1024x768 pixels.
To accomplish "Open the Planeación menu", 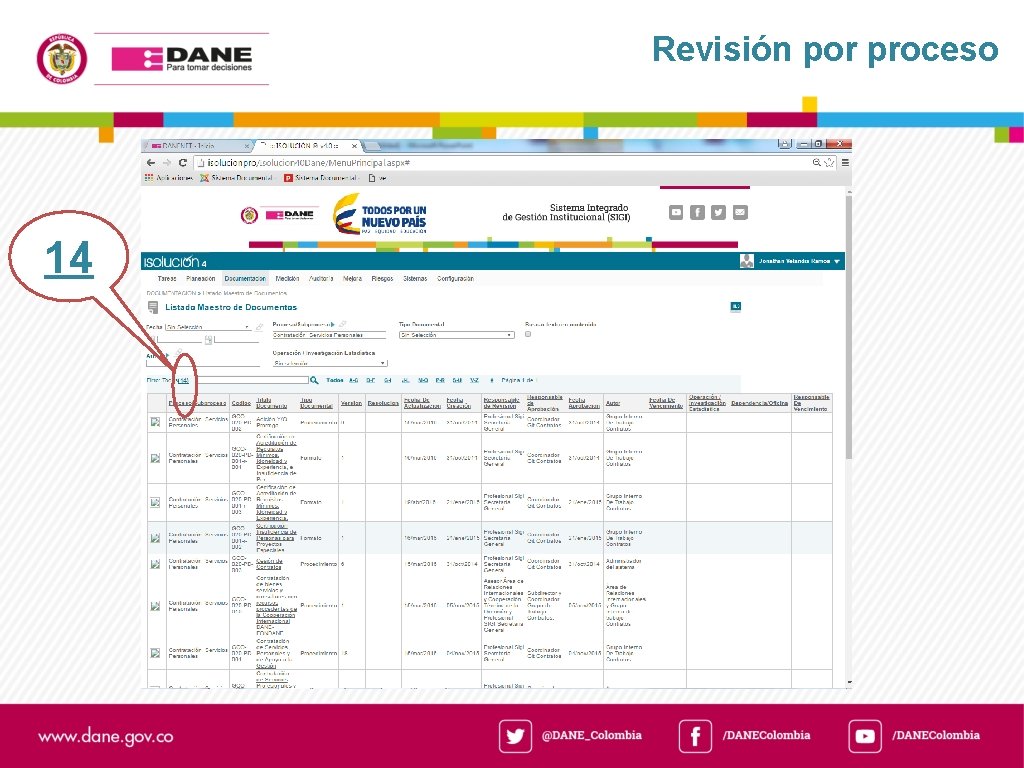I will pyautogui.click(x=200, y=279).
